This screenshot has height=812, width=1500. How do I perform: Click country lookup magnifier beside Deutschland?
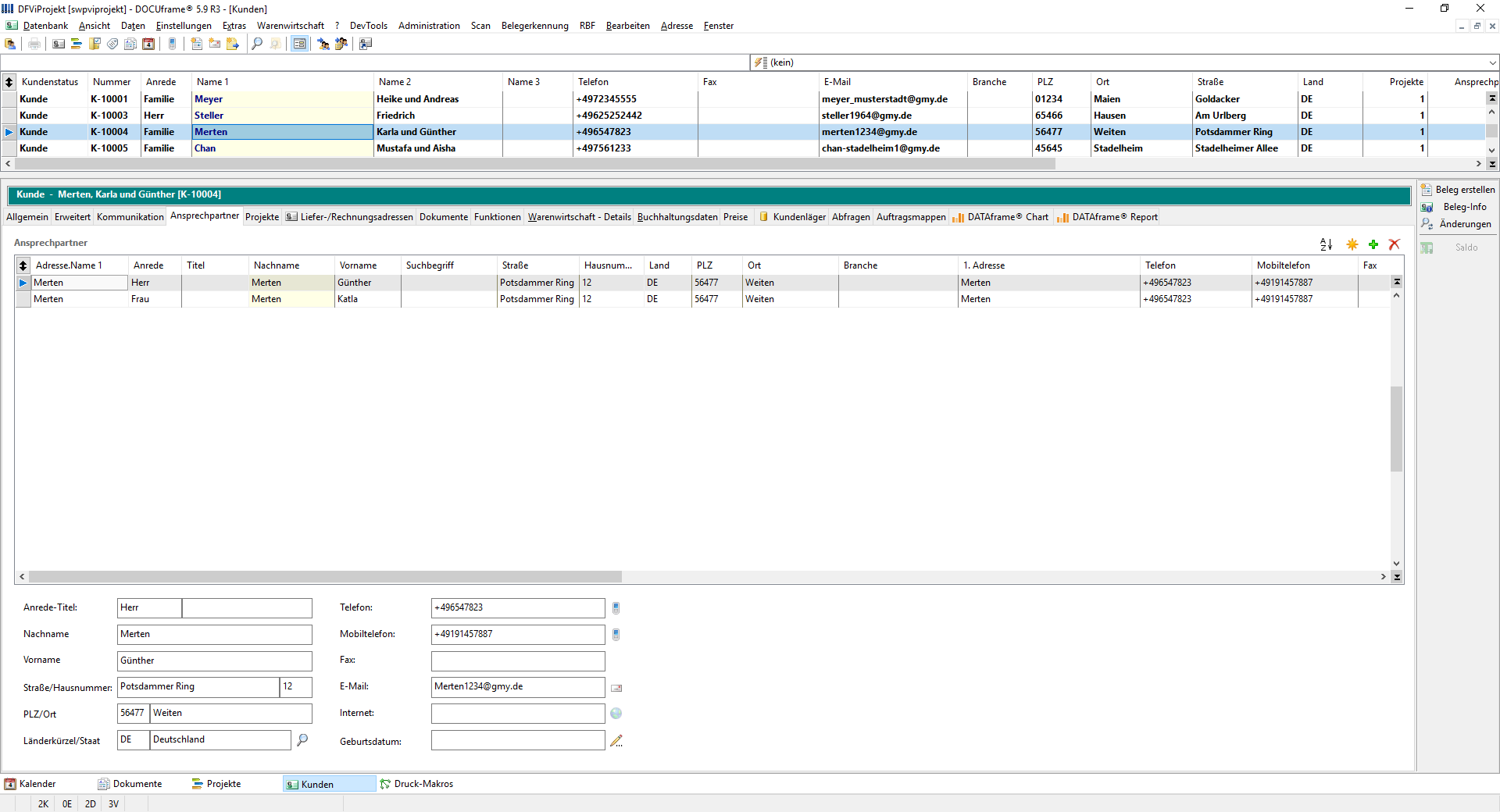click(x=302, y=739)
